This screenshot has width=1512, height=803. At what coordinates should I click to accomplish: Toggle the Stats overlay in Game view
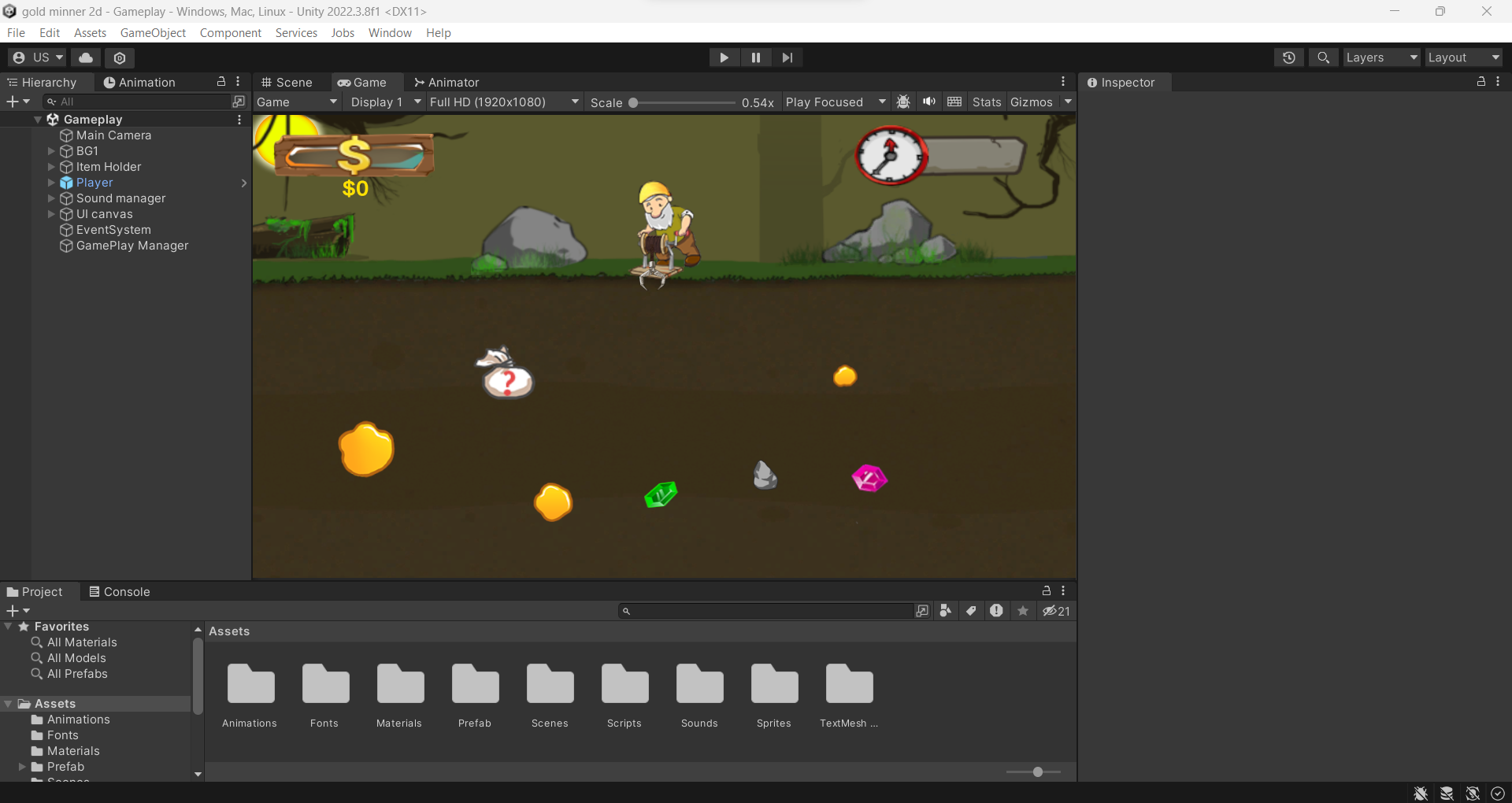pos(987,102)
